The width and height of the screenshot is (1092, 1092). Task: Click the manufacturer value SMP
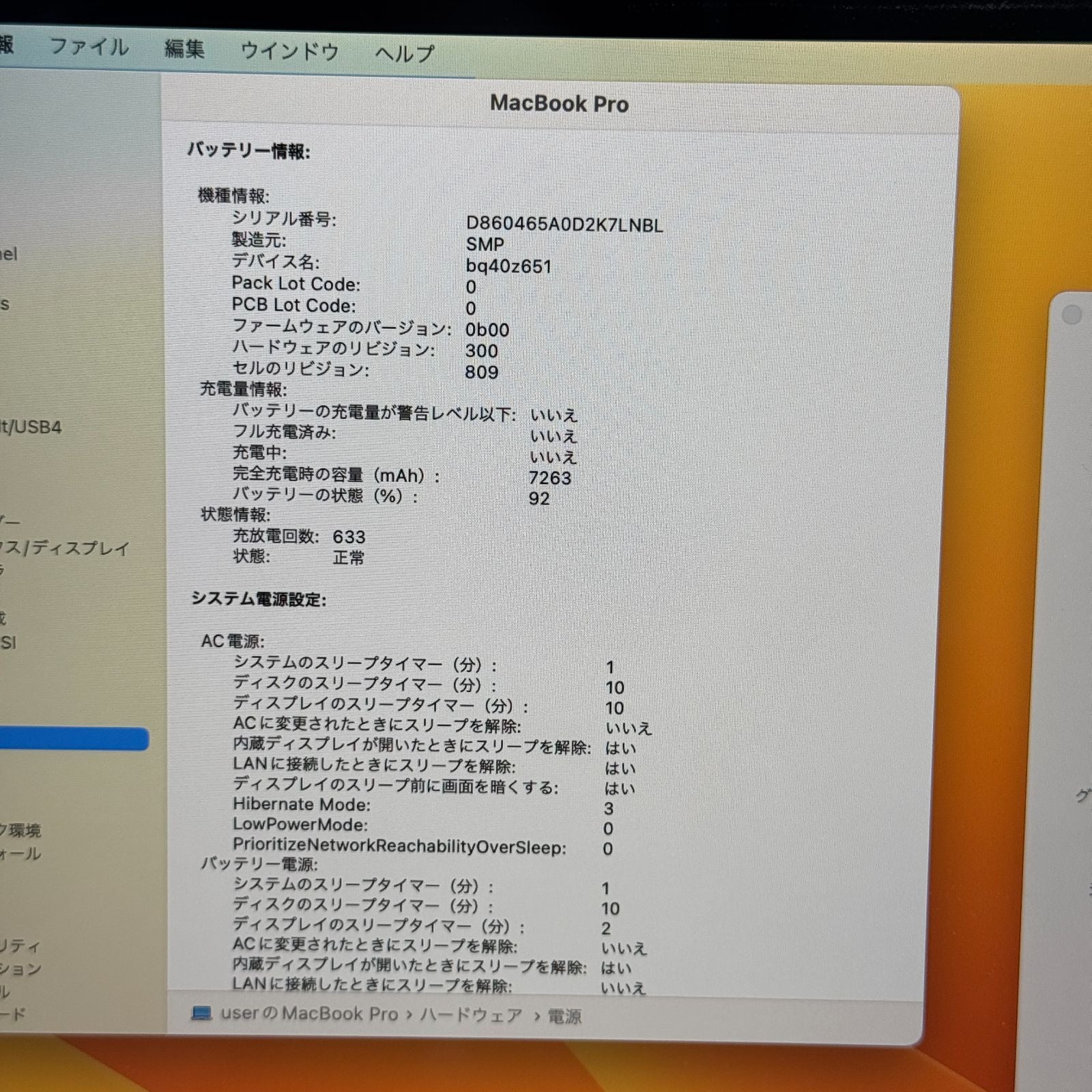pos(485,244)
